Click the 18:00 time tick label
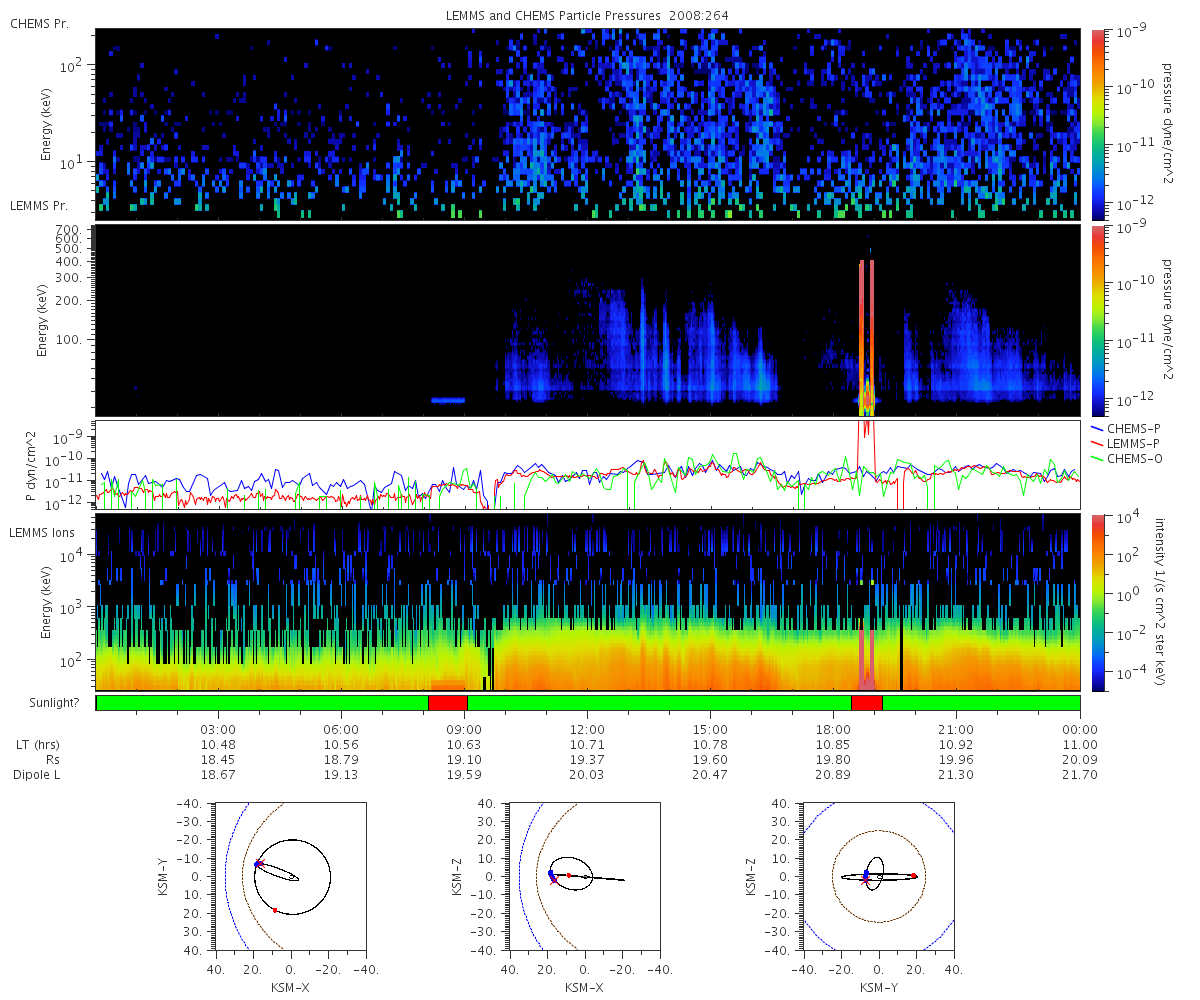 coord(833,730)
